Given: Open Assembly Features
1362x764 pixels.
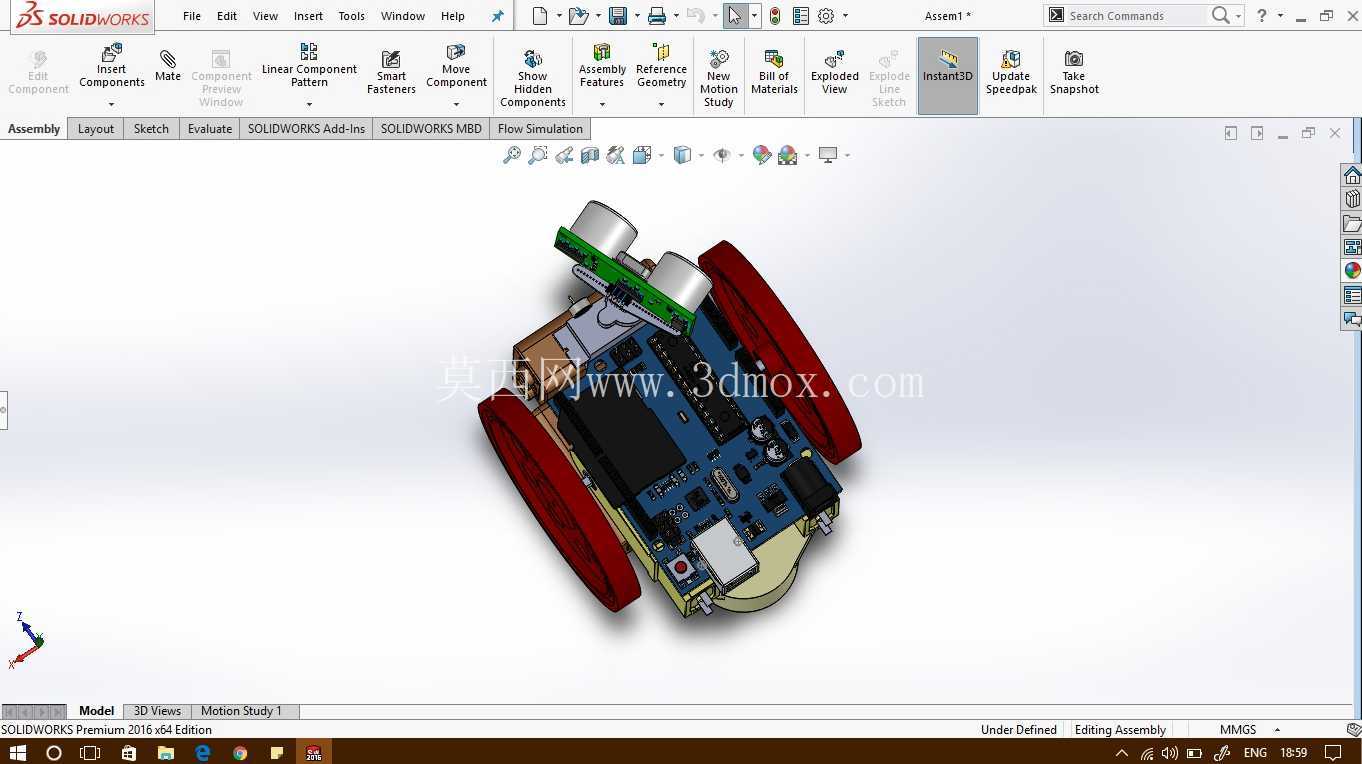Looking at the screenshot, I should point(602,66).
